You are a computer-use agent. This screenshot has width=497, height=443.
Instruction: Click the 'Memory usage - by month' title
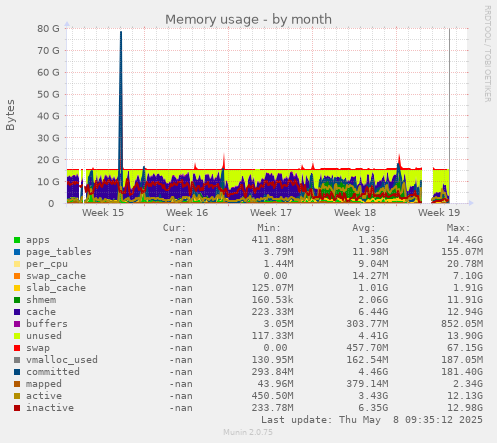(248, 19)
